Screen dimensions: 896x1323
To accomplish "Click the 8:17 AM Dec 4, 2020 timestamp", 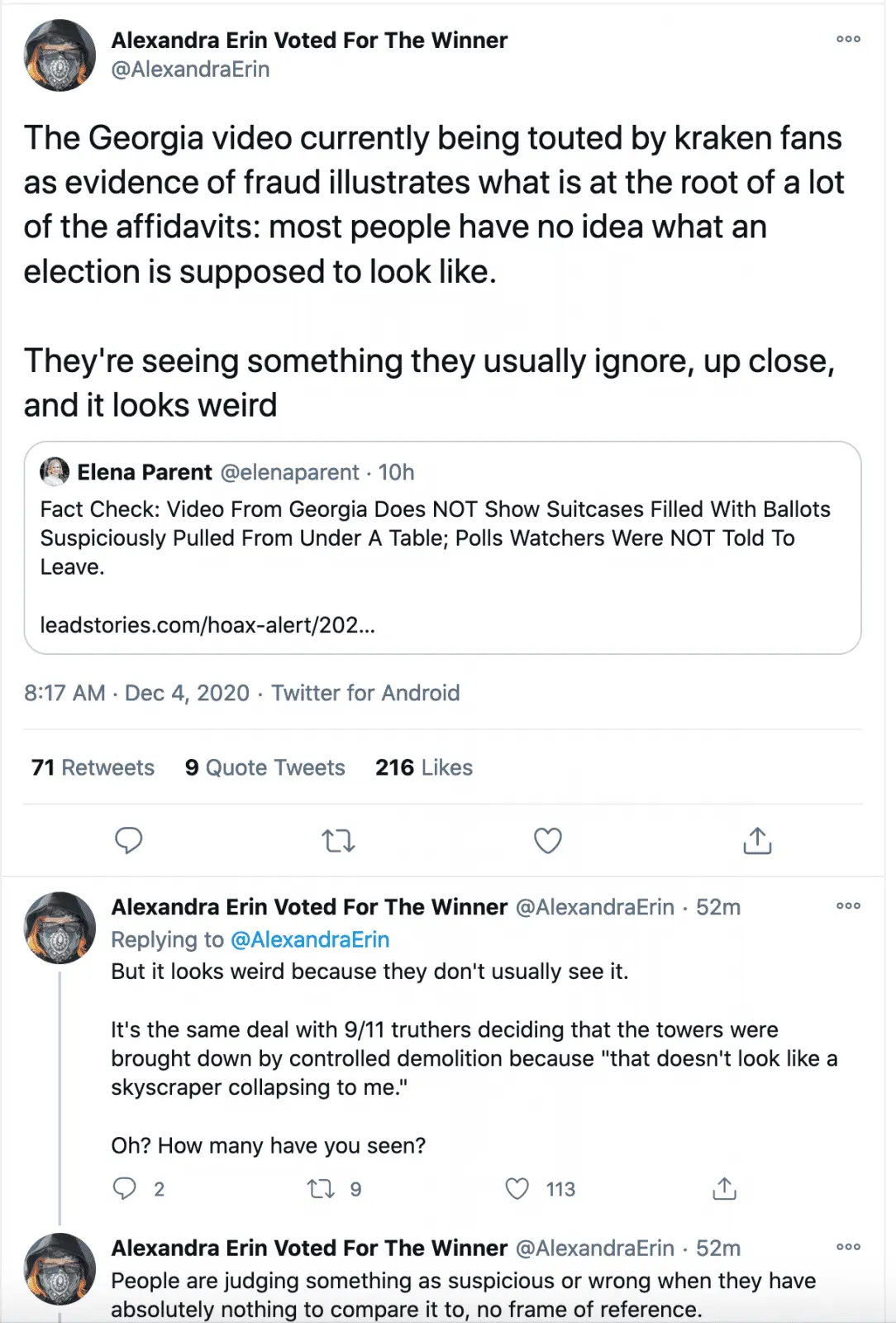I will pyautogui.click(x=136, y=693).
